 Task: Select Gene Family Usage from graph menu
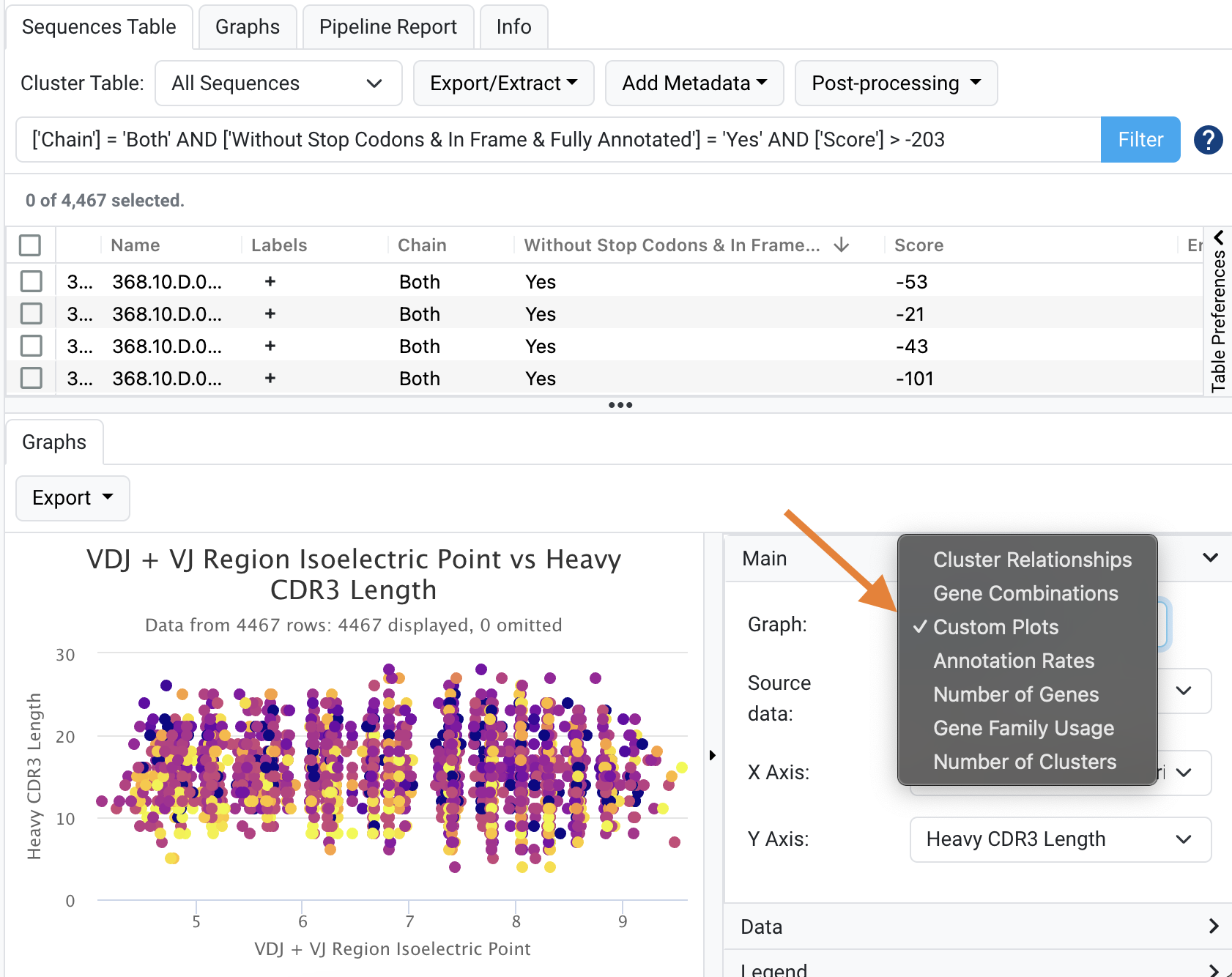point(1023,728)
